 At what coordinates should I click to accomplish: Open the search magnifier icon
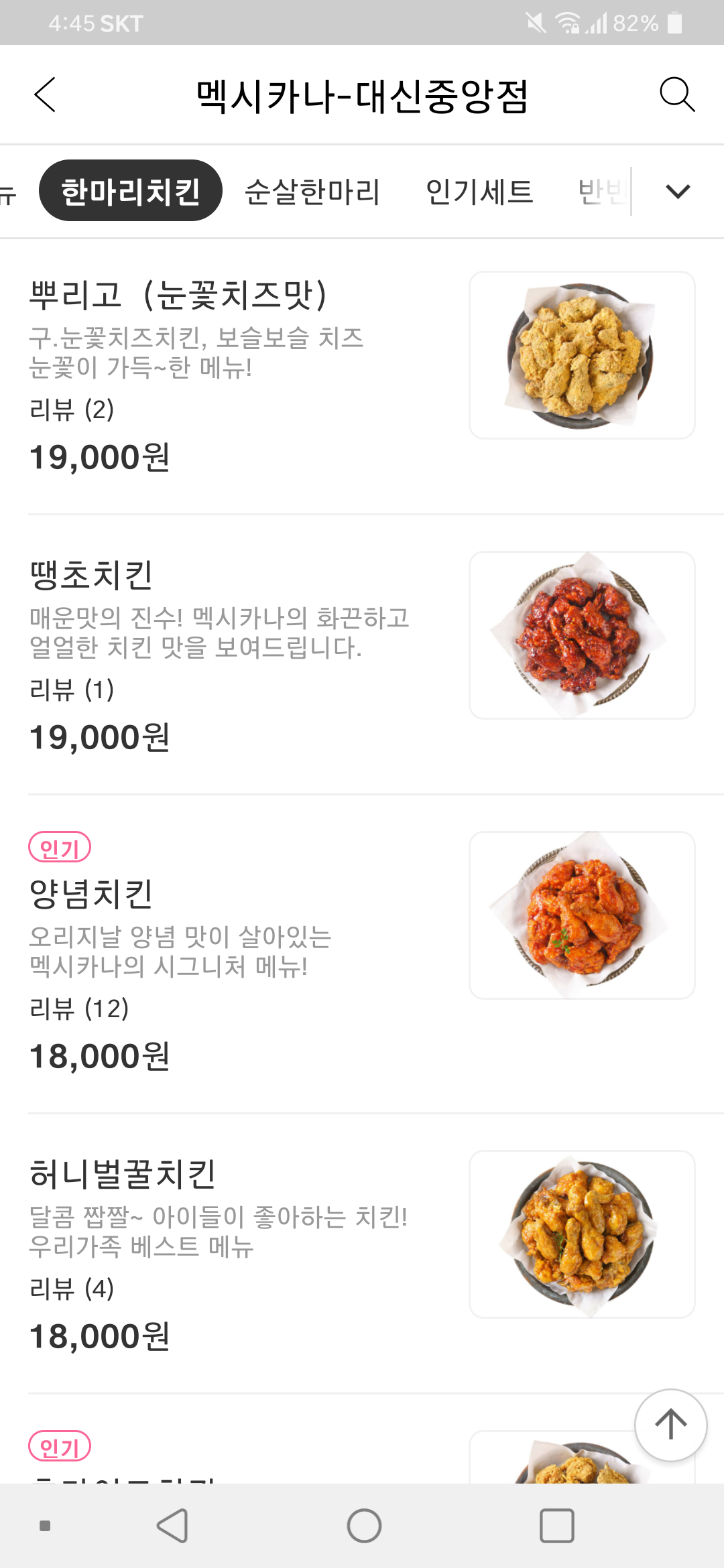pos(676,94)
